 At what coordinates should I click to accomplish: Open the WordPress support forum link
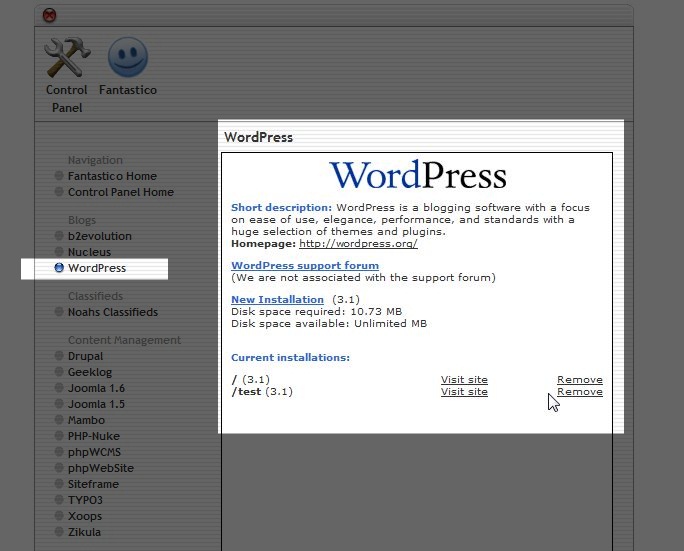coord(305,266)
